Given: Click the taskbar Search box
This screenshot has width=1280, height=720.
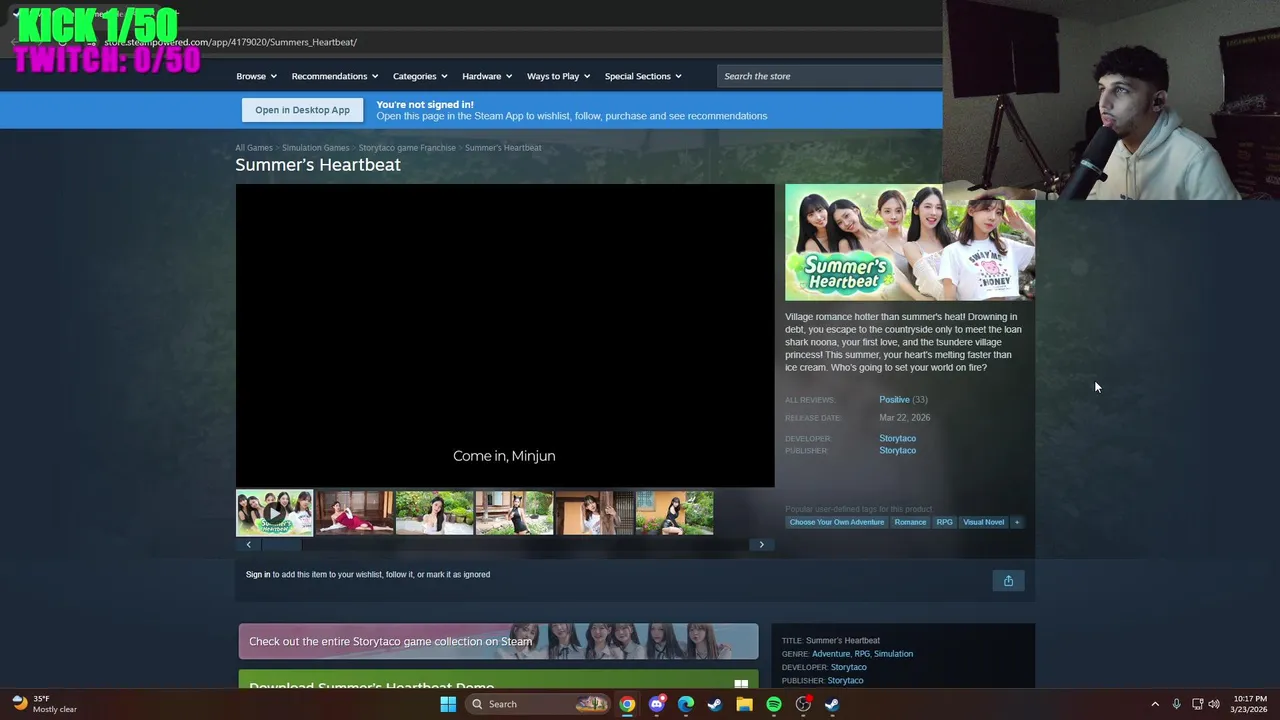Looking at the screenshot, I should point(538,704).
